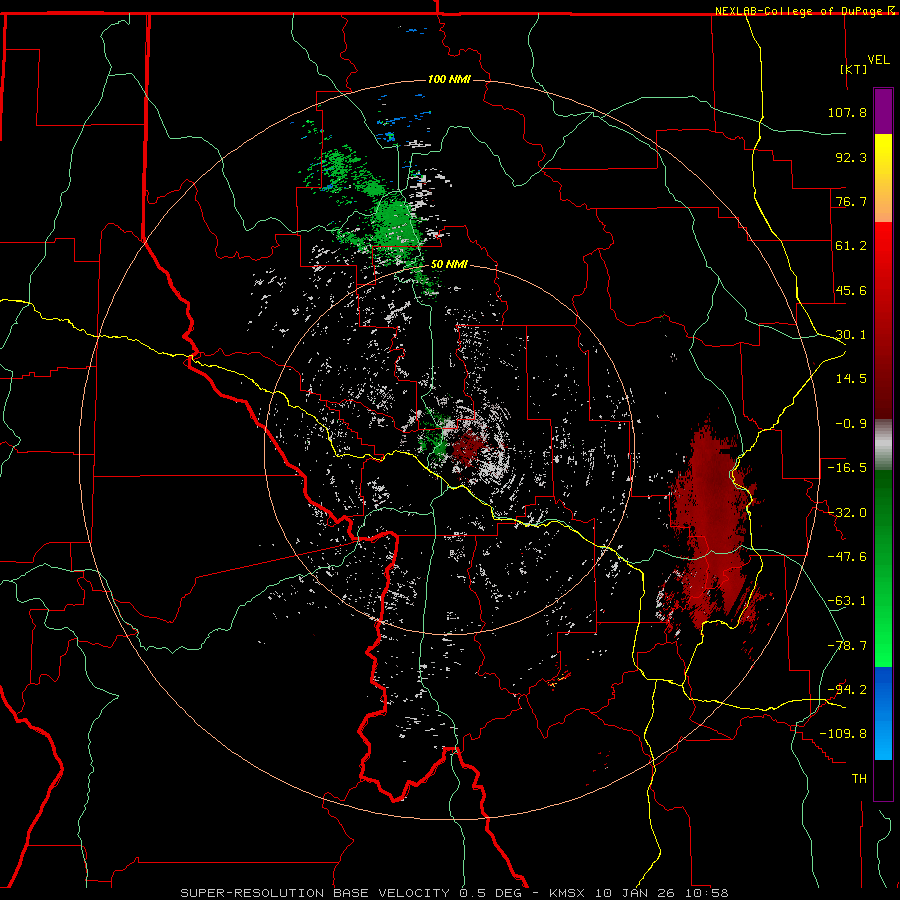The height and width of the screenshot is (900, 900).
Task: Click the -16.5 velocity scale value
Action: pyautogui.click(x=847, y=468)
